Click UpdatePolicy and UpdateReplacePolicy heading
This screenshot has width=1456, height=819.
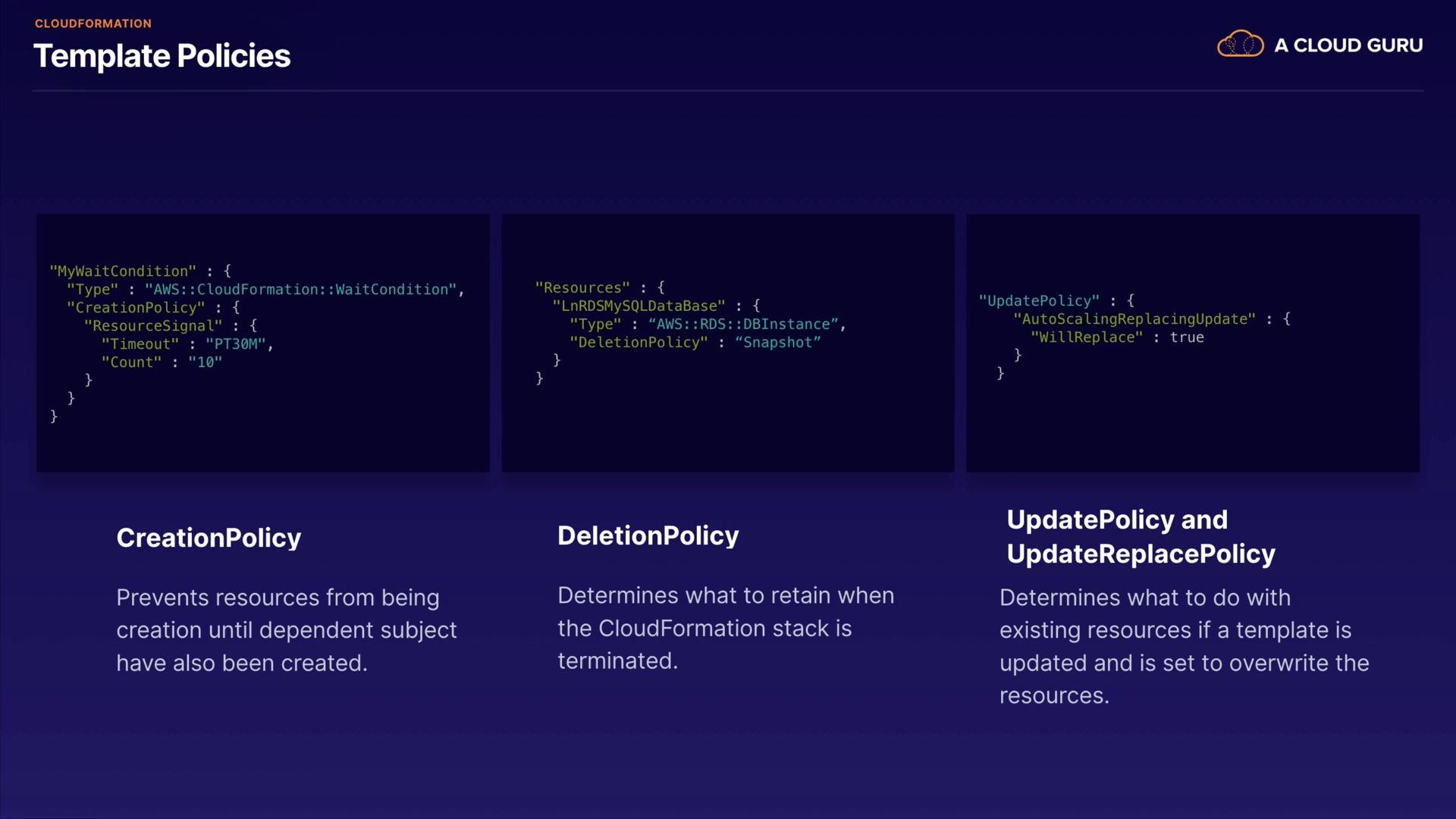[1140, 537]
